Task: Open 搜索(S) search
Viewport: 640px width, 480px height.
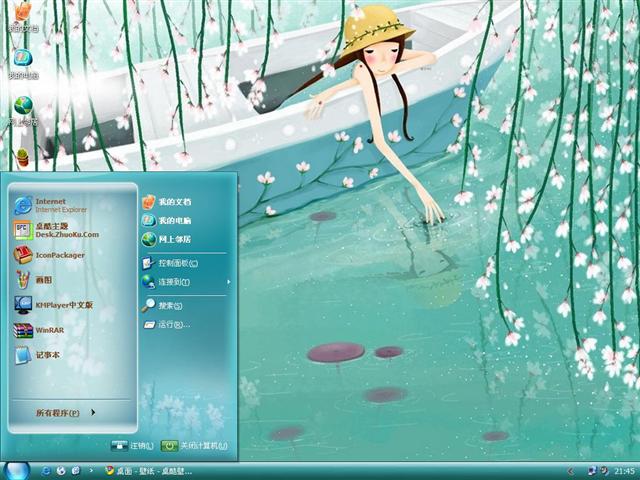Action: click(x=162, y=306)
